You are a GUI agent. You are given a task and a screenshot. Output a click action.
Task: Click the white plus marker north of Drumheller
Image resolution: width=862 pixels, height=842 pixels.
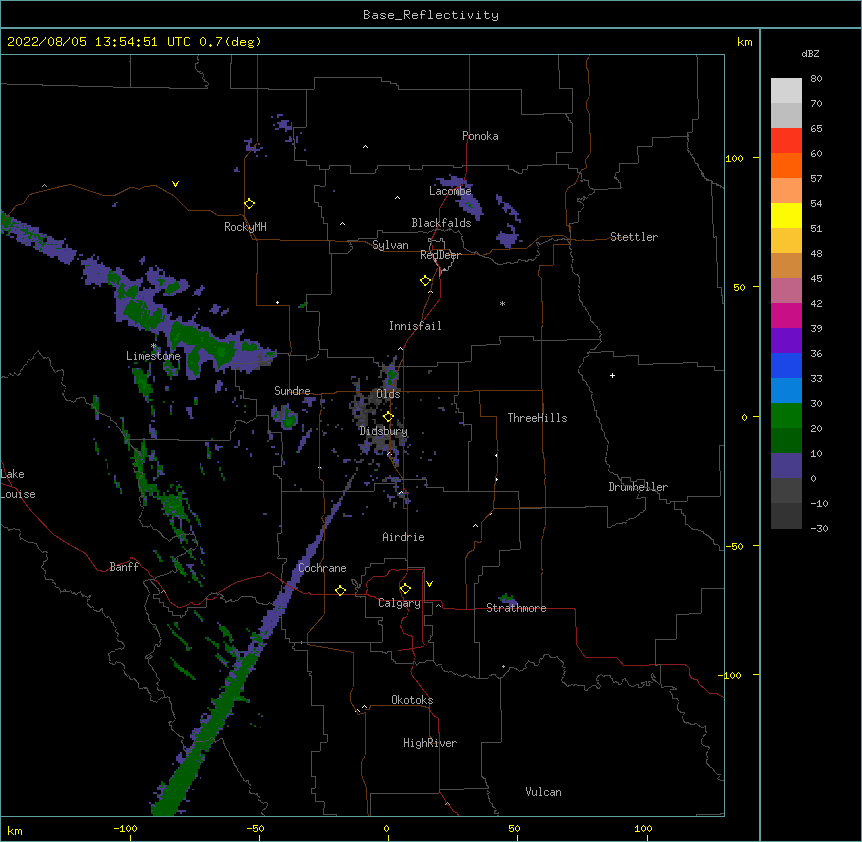pyautogui.click(x=612, y=375)
